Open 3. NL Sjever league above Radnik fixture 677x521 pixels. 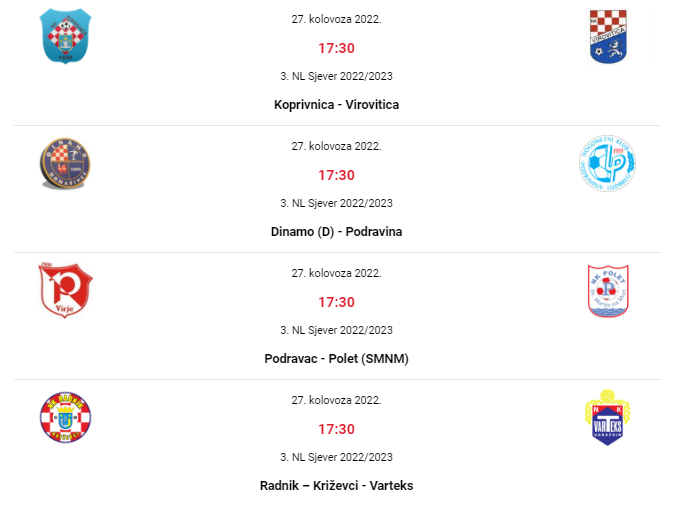point(336,457)
